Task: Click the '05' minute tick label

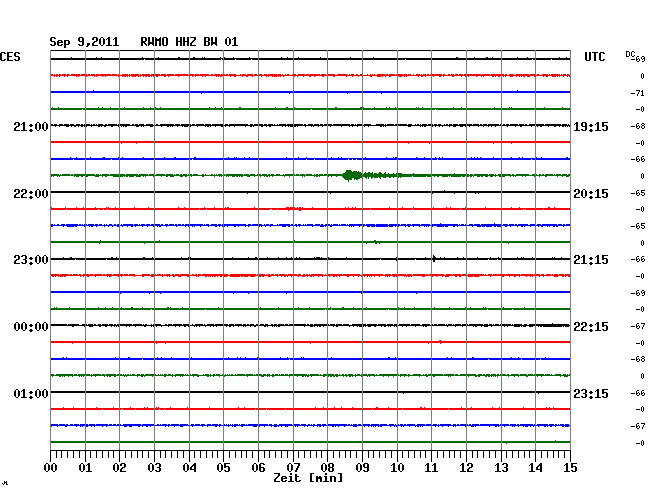Action: [x=223, y=467]
